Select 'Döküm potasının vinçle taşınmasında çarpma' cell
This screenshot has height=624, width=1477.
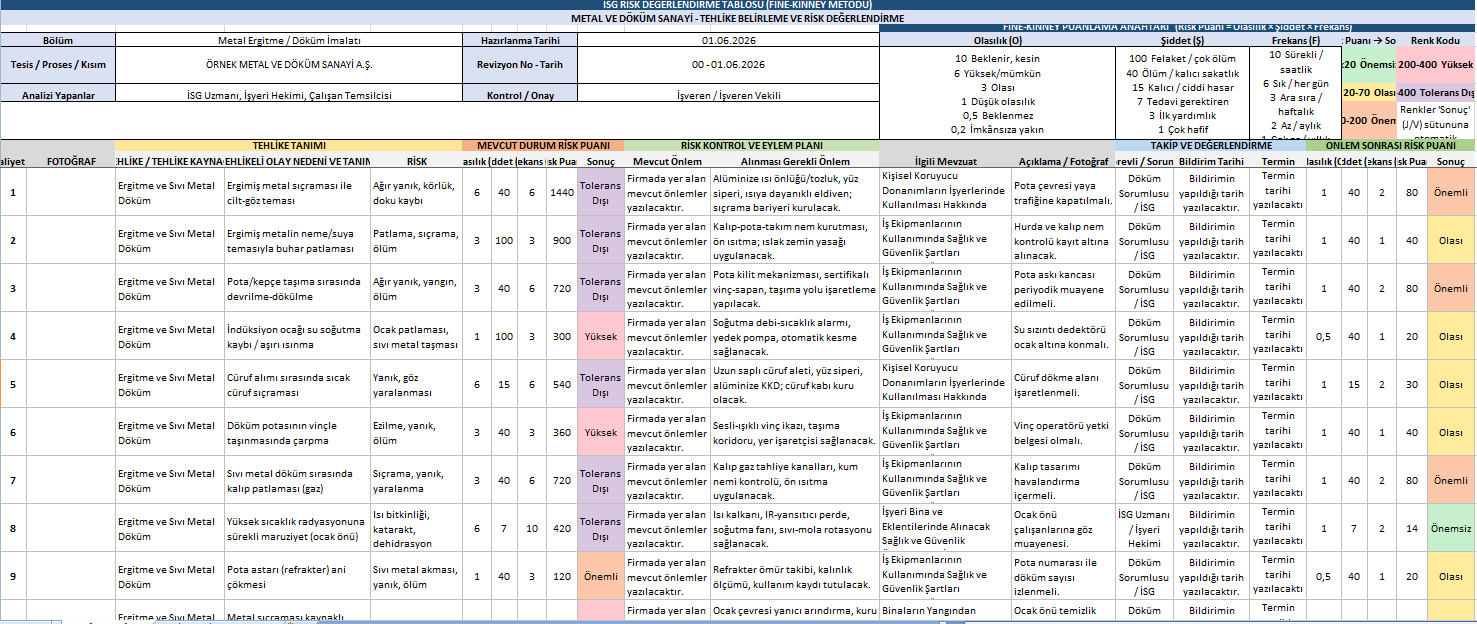(297, 432)
